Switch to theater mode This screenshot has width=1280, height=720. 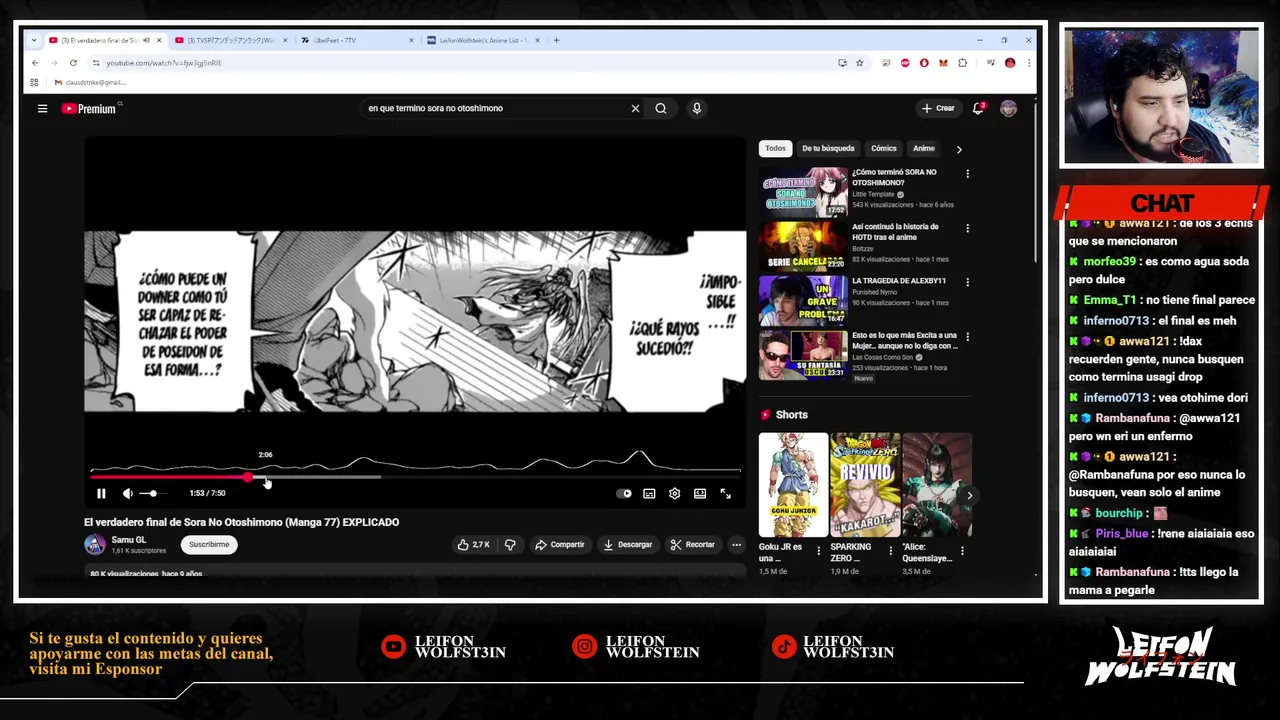point(700,493)
